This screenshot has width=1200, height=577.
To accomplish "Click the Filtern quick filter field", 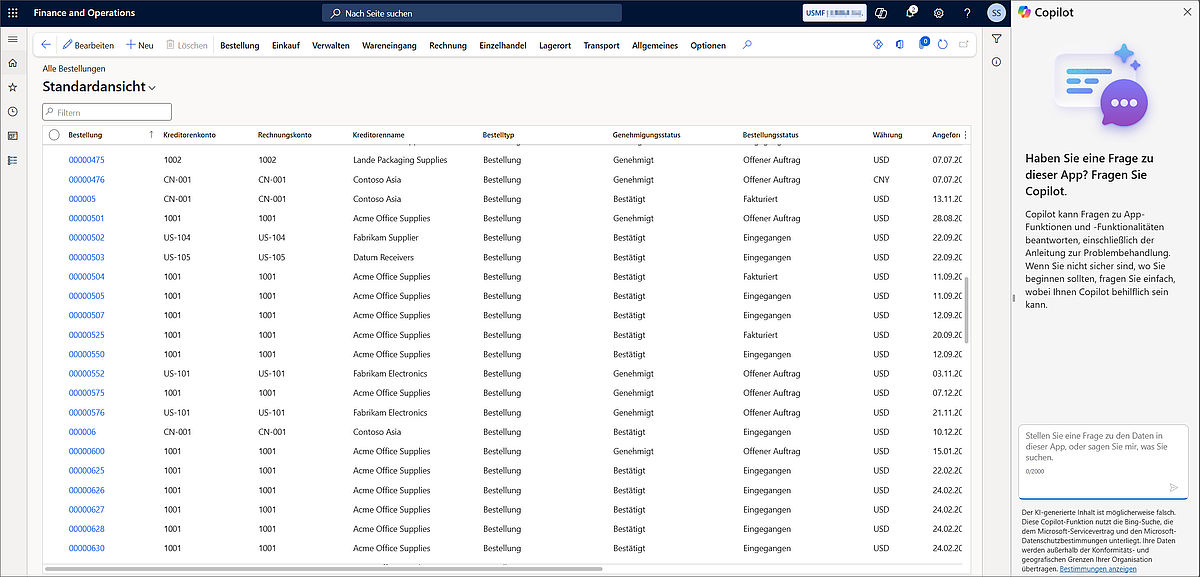I will click(x=107, y=112).
